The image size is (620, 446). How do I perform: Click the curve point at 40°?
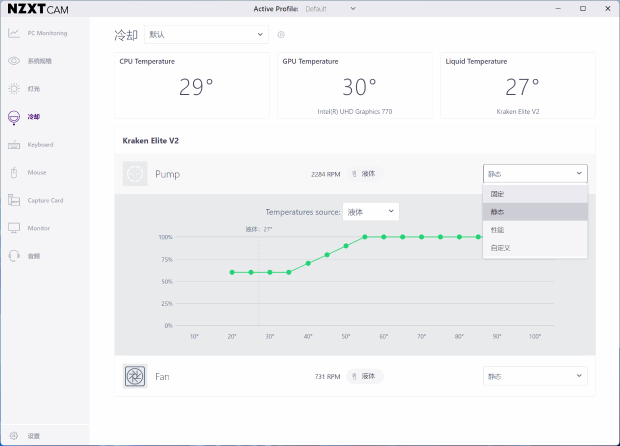coord(308,263)
